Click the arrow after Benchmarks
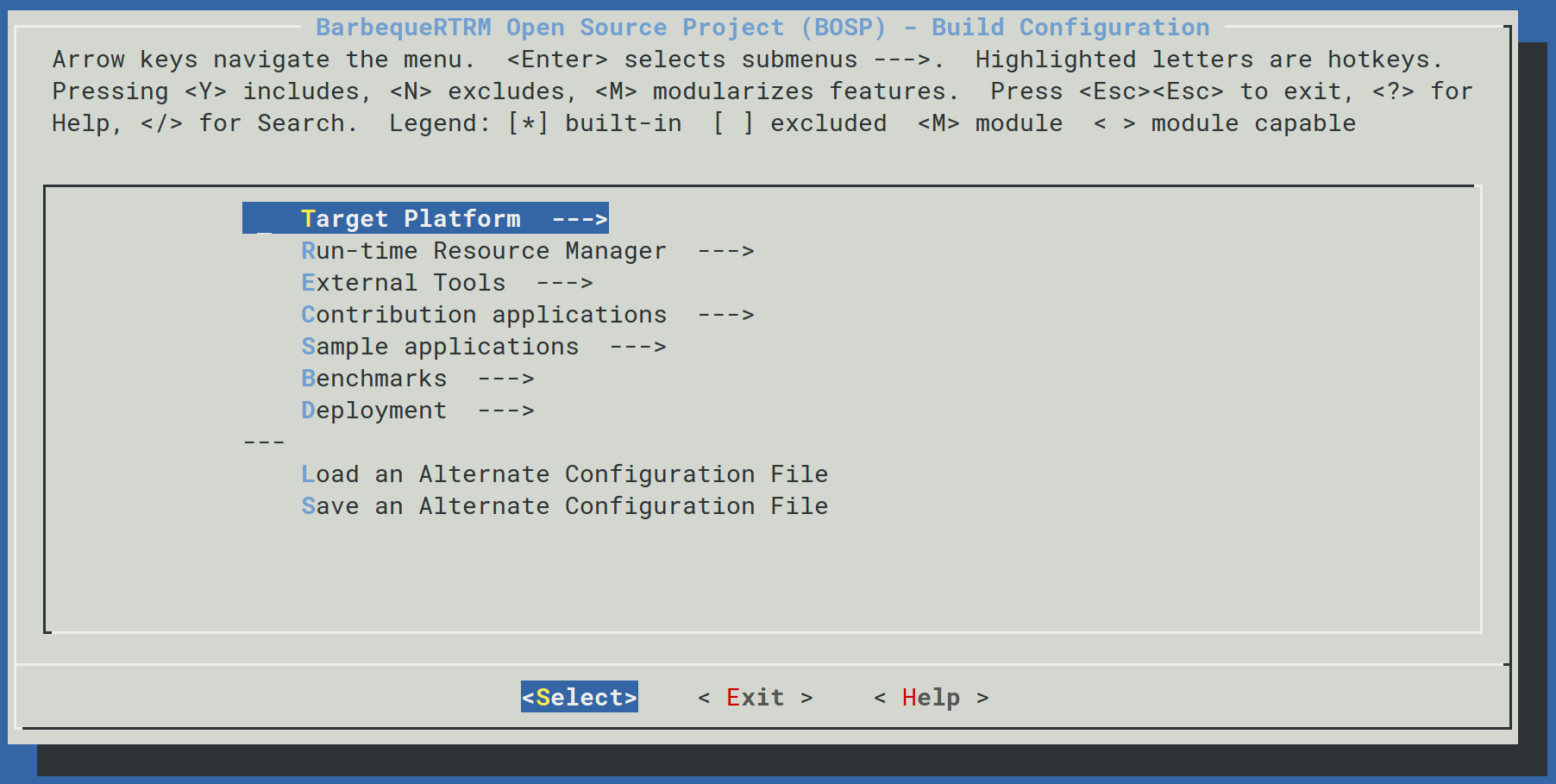This screenshot has width=1556, height=784. (x=506, y=379)
